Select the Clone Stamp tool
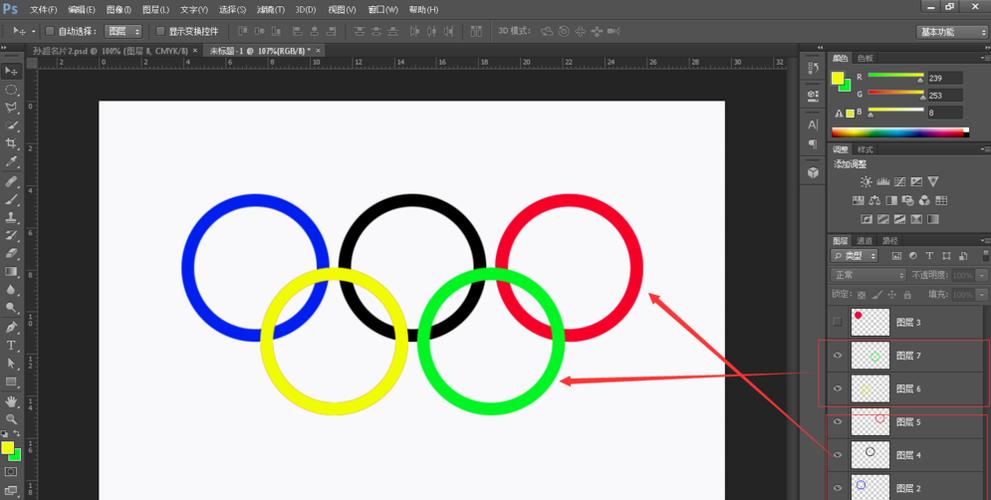The image size is (991, 500). click(11, 217)
